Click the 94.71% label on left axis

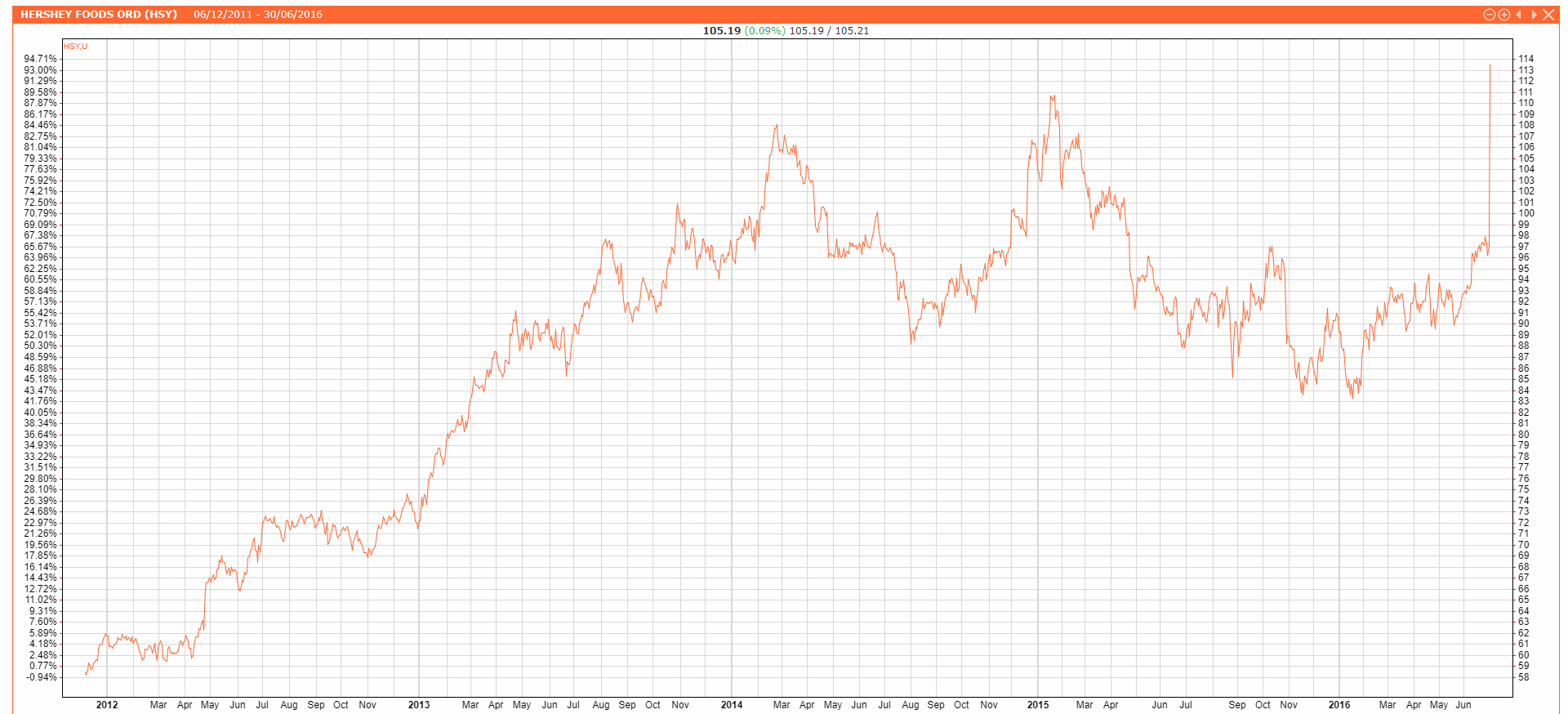[x=41, y=59]
